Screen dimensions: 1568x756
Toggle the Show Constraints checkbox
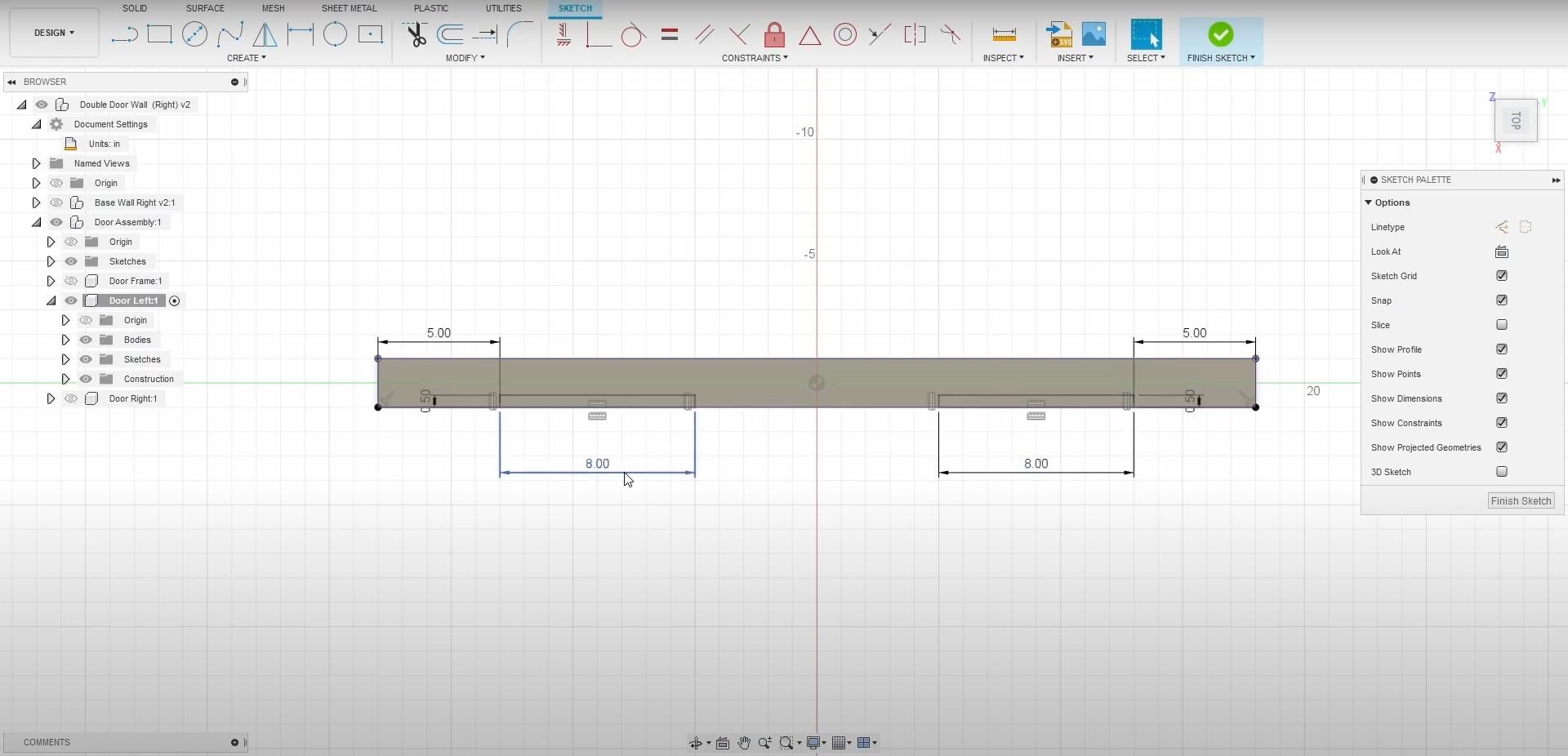click(x=1501, y=423)
